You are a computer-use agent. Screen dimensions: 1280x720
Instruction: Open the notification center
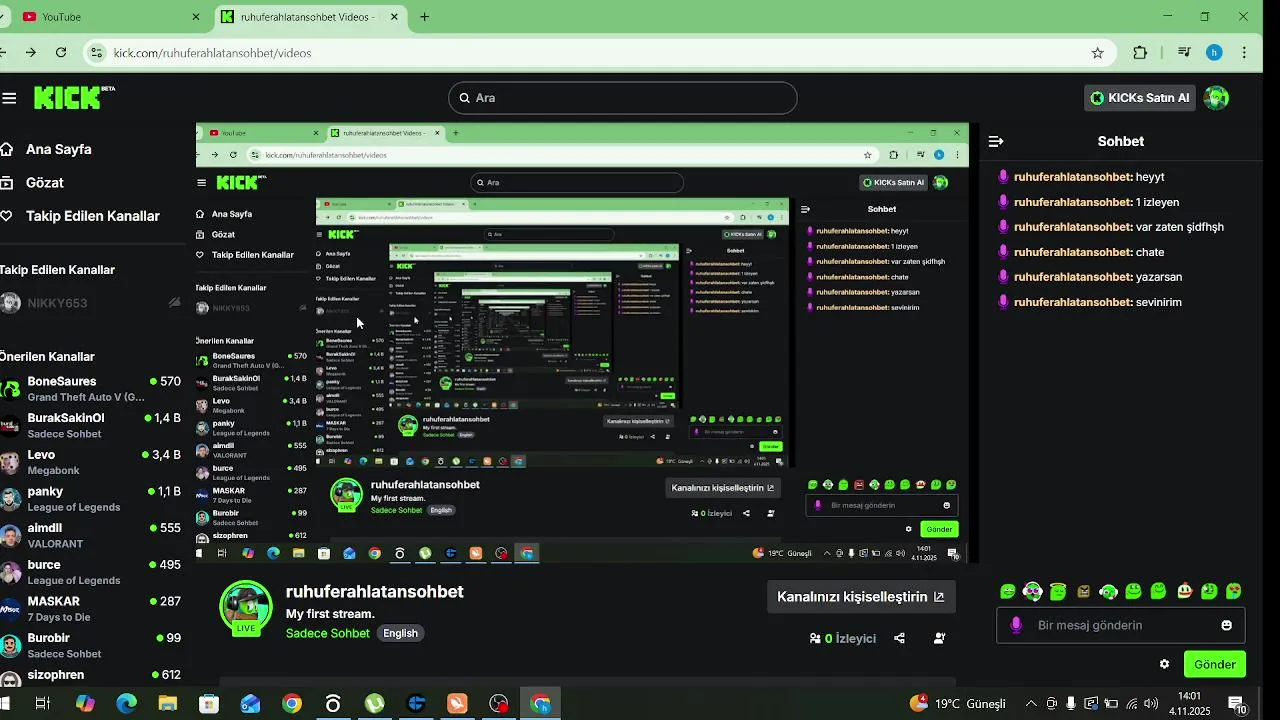pos(1237,705)
